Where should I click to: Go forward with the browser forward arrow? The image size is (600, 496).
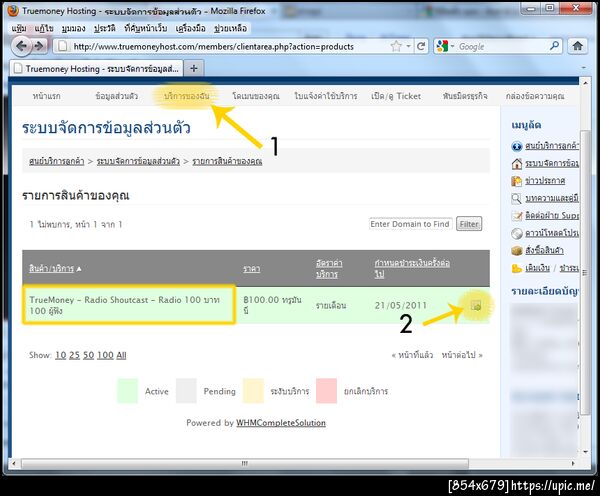39,46
